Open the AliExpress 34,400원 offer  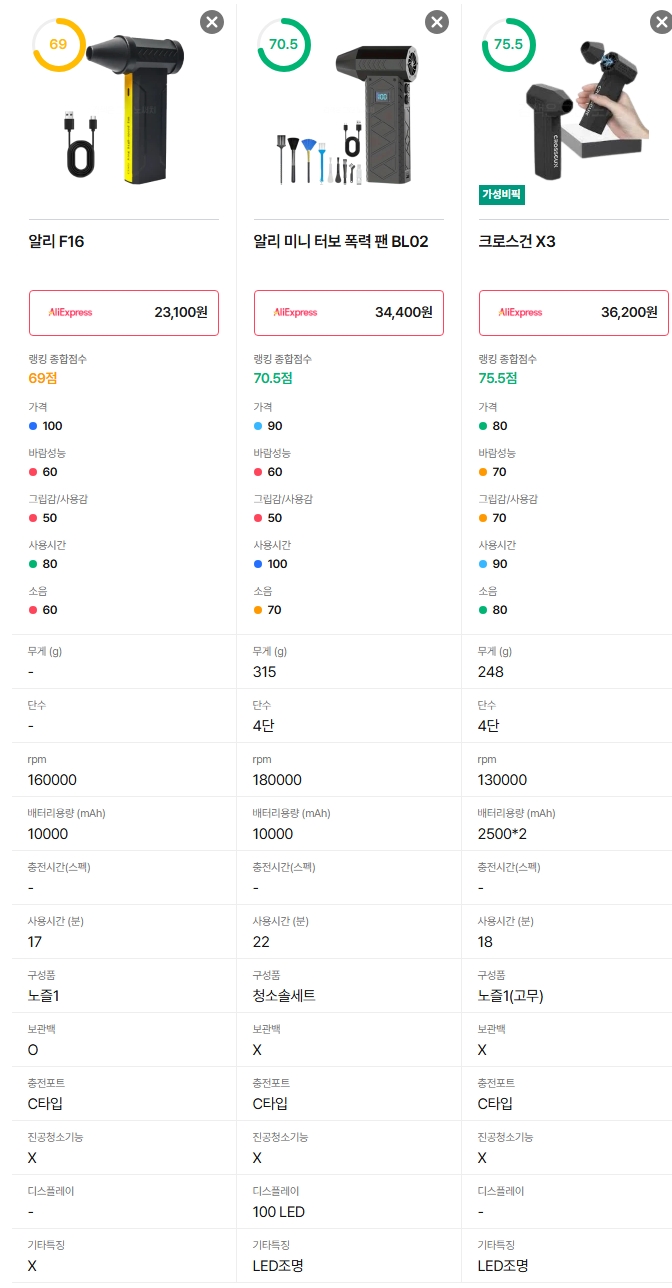click(x=349, y=313)
